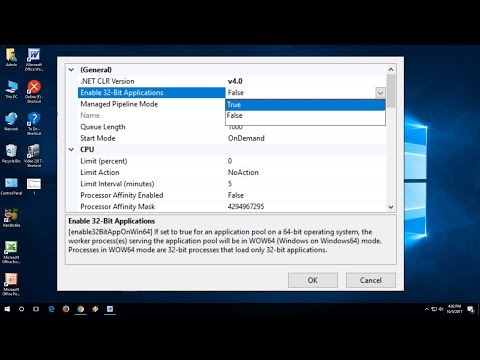480x360 pixels.
Task: Open the Recycle Bin desktop icon
Action: coord(11,154)
